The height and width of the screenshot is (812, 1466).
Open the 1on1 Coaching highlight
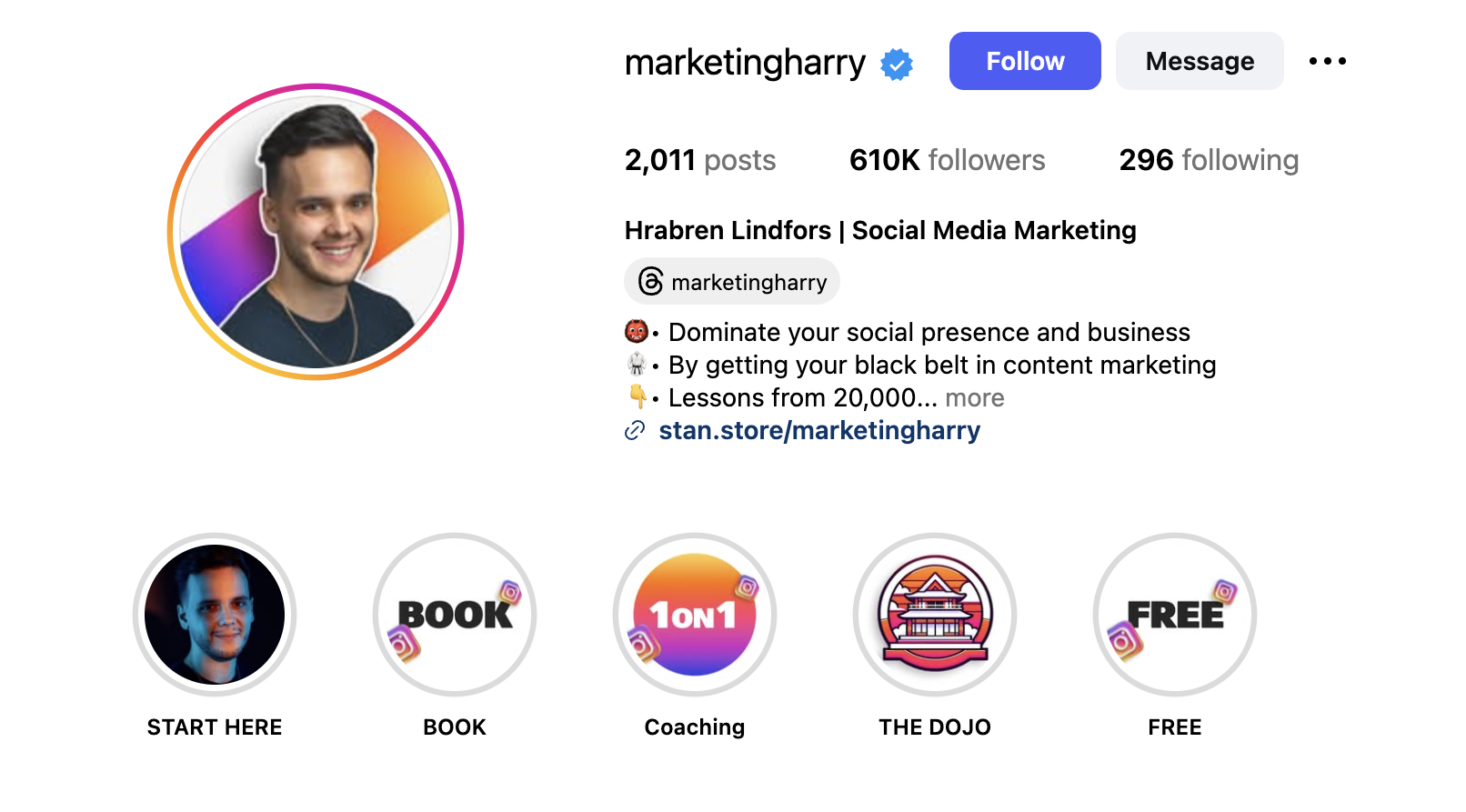(695, 615)
